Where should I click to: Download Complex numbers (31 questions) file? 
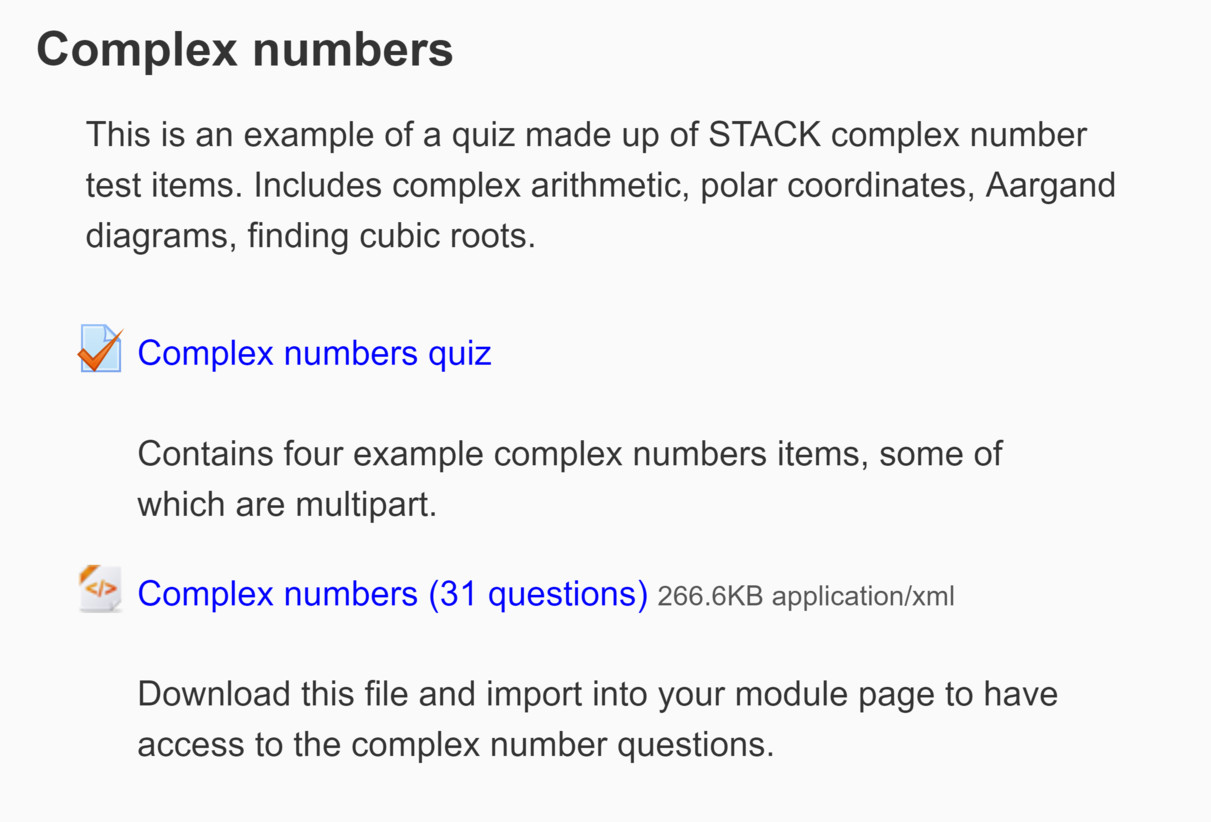[392, 594]
